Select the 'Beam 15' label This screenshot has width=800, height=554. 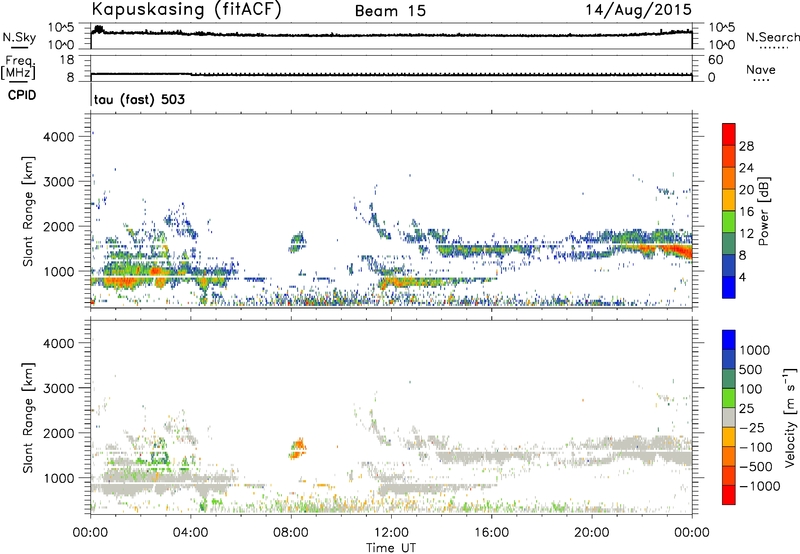pos(390,11)
